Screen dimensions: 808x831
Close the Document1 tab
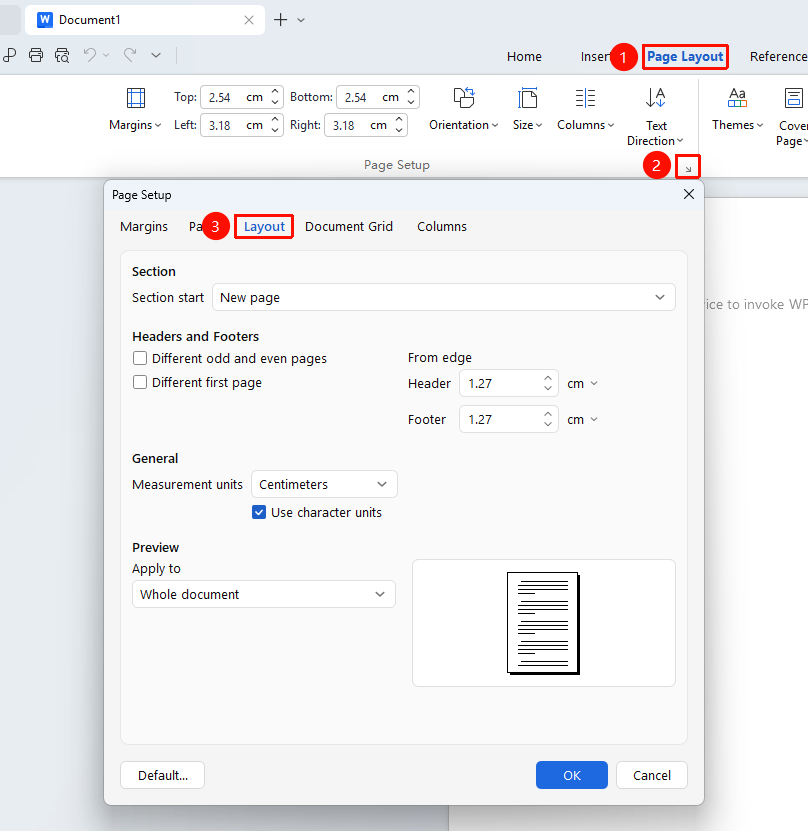pyautogui.click(x=248, y=20)
